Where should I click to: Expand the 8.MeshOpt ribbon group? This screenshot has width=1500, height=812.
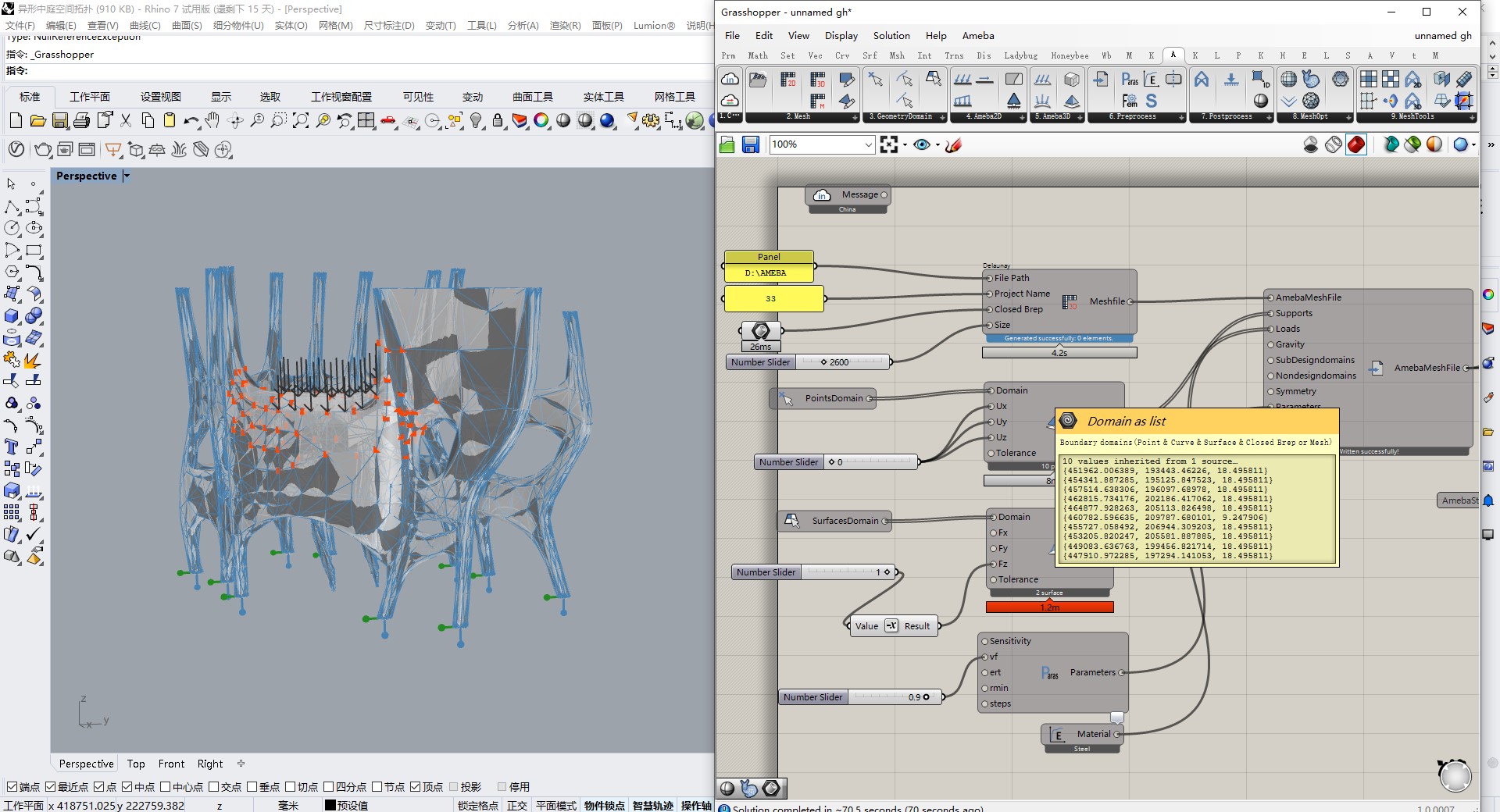point(1349,117)
